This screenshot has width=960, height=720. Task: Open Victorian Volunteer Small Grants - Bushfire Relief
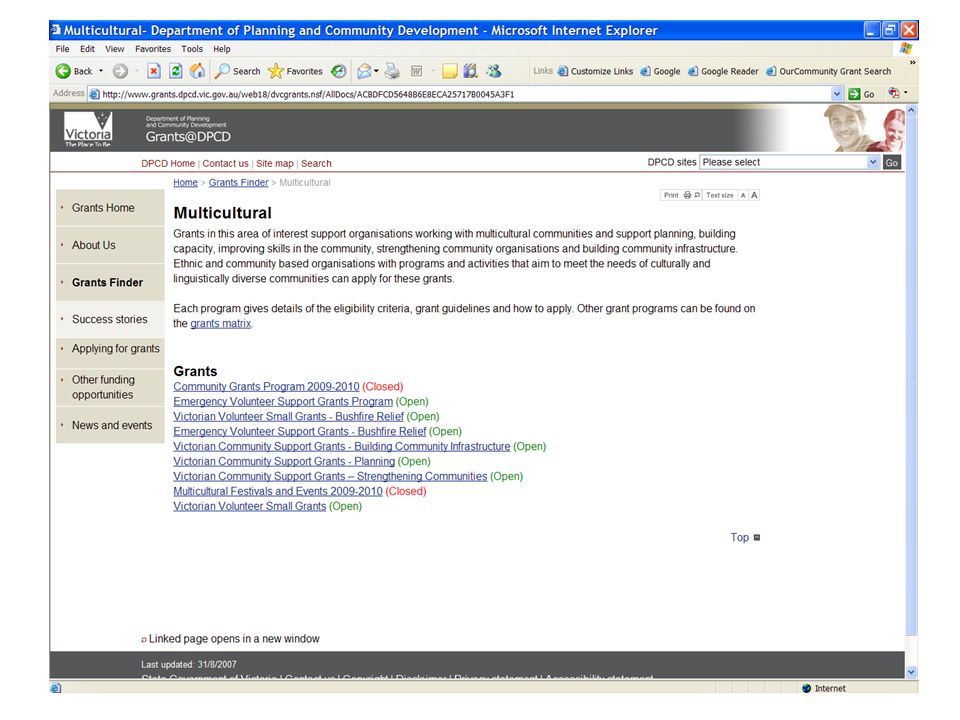pyautogui.click(x=288, y=417)
